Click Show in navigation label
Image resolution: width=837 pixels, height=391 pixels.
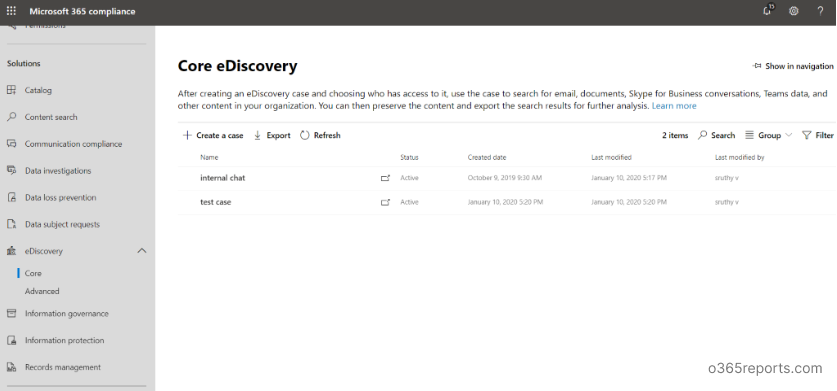coord(799,66)
